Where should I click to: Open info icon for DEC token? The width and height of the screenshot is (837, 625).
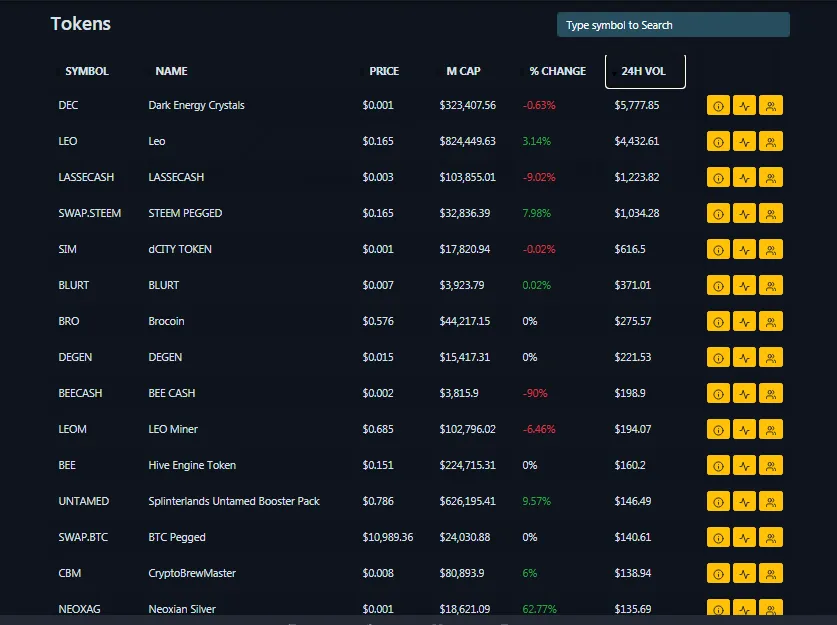718,105
